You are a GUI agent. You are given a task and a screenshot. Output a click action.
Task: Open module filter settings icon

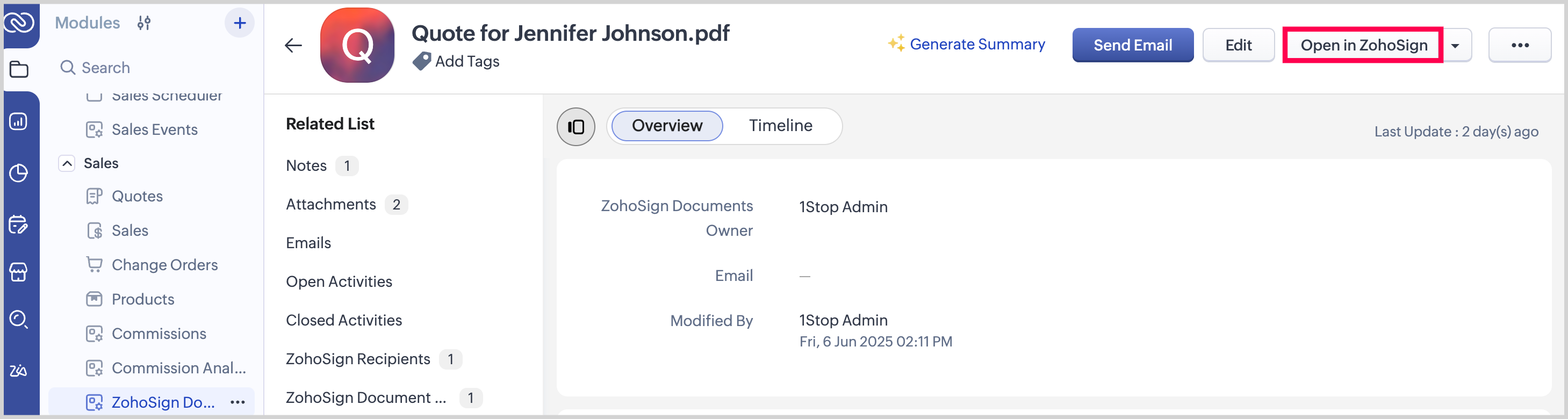(x=143, y=23)
